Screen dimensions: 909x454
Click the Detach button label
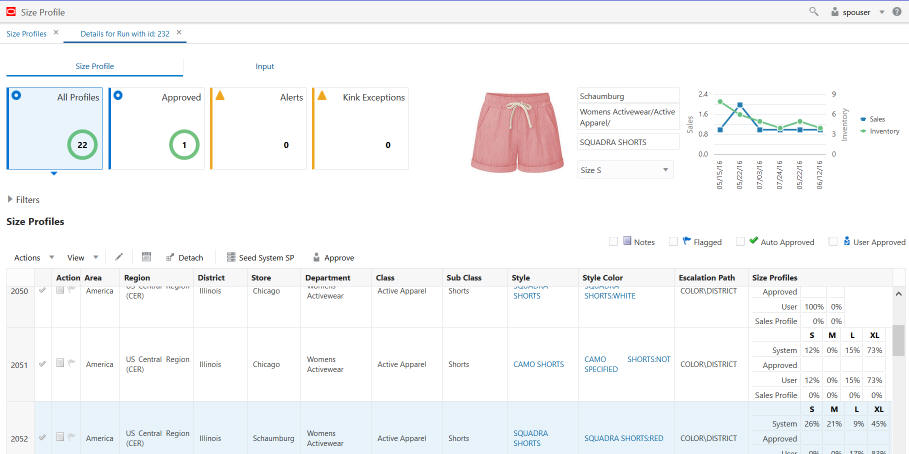pyautogui.click(x=191, y=257)
